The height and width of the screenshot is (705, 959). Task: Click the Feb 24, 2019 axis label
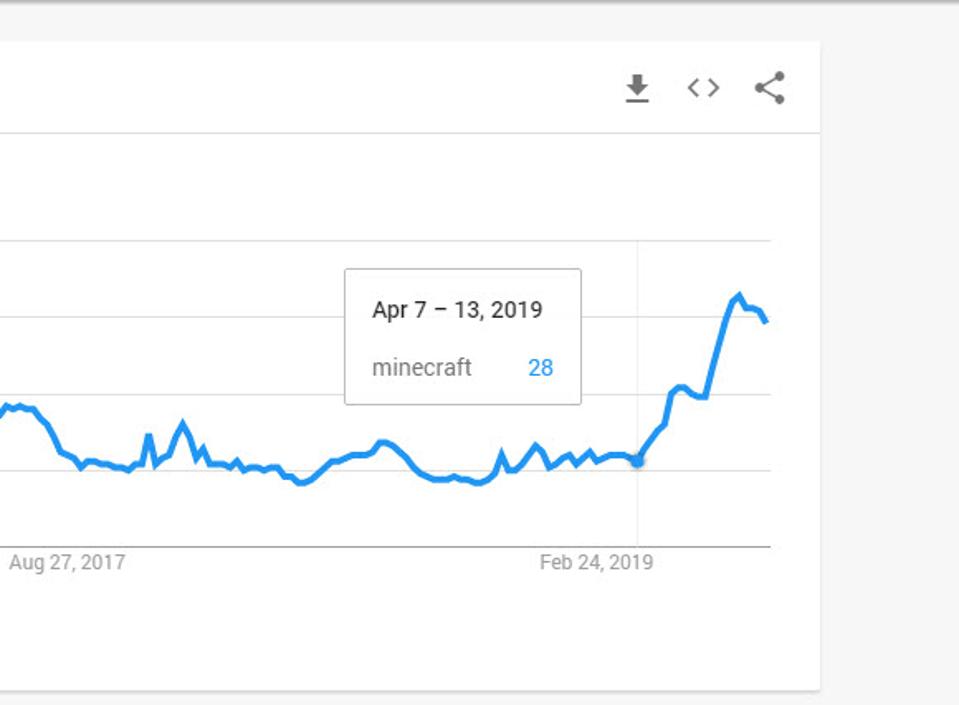coord(596,562)
